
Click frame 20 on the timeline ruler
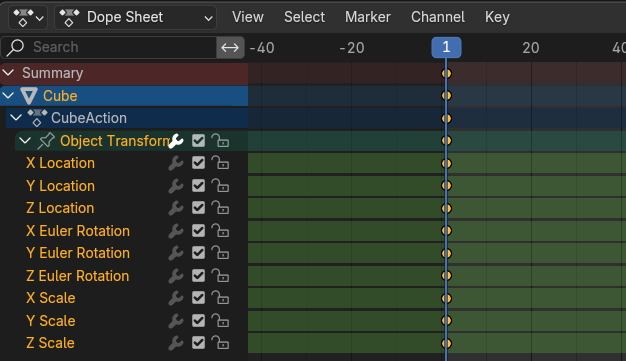(x=531, y=48)
